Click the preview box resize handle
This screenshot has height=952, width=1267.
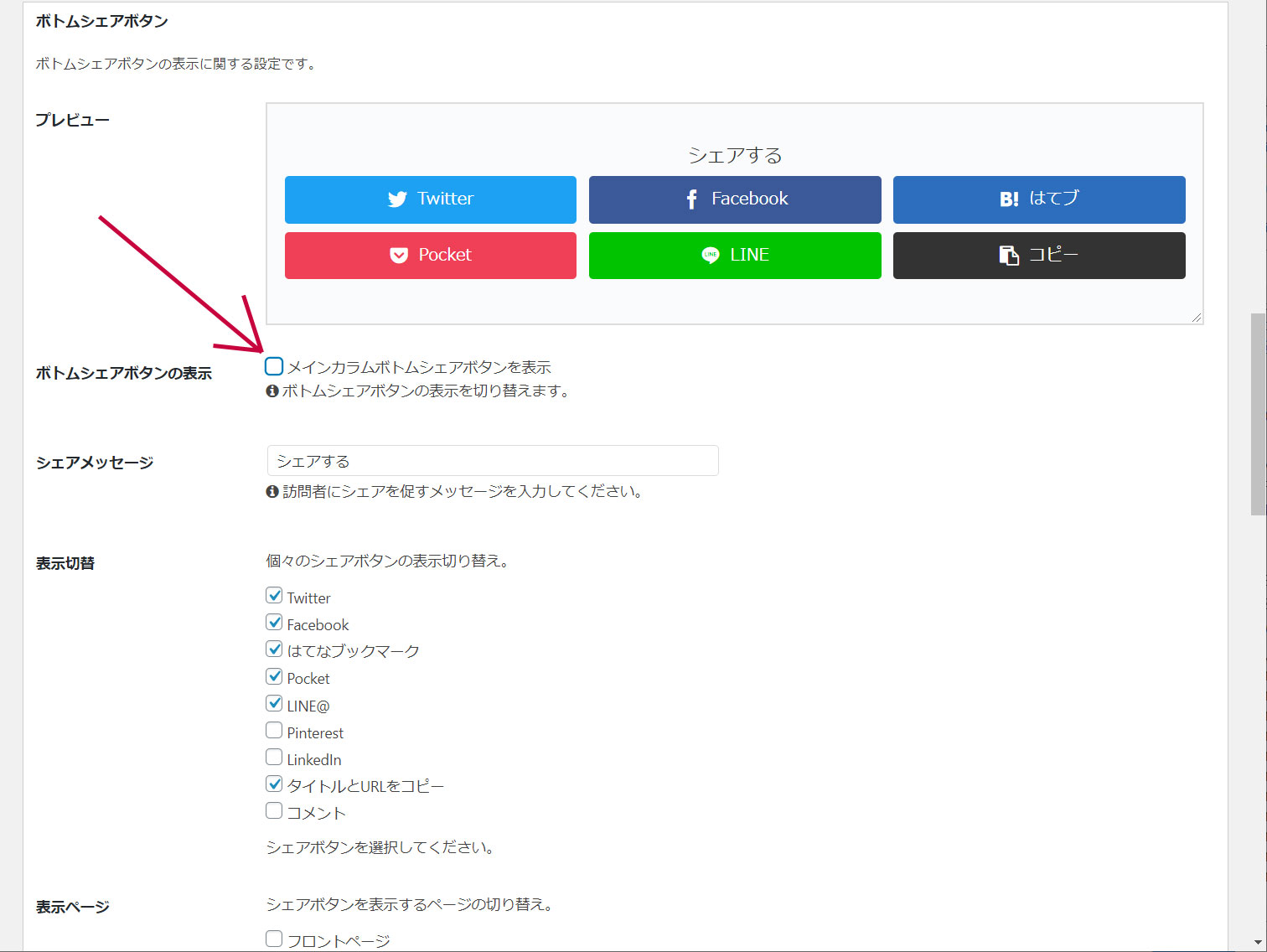[x=1197, y=318]
